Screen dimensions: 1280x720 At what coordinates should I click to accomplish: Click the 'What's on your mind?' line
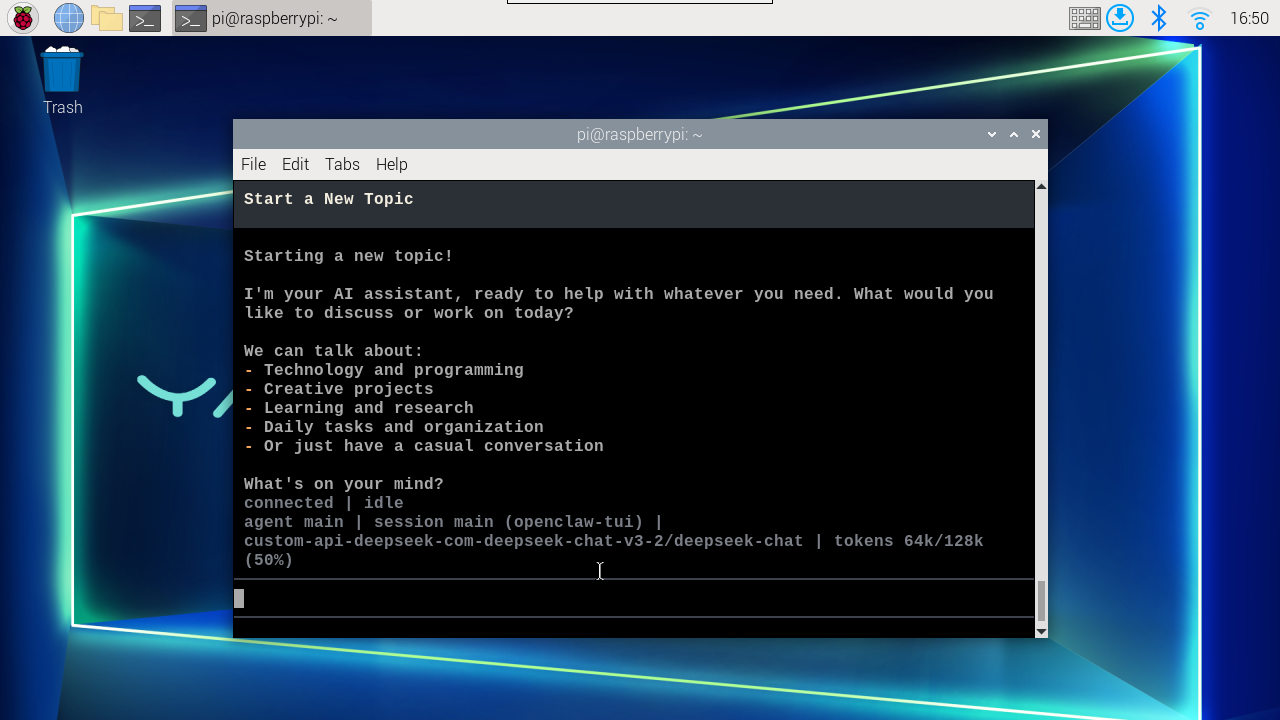point(344,484)
